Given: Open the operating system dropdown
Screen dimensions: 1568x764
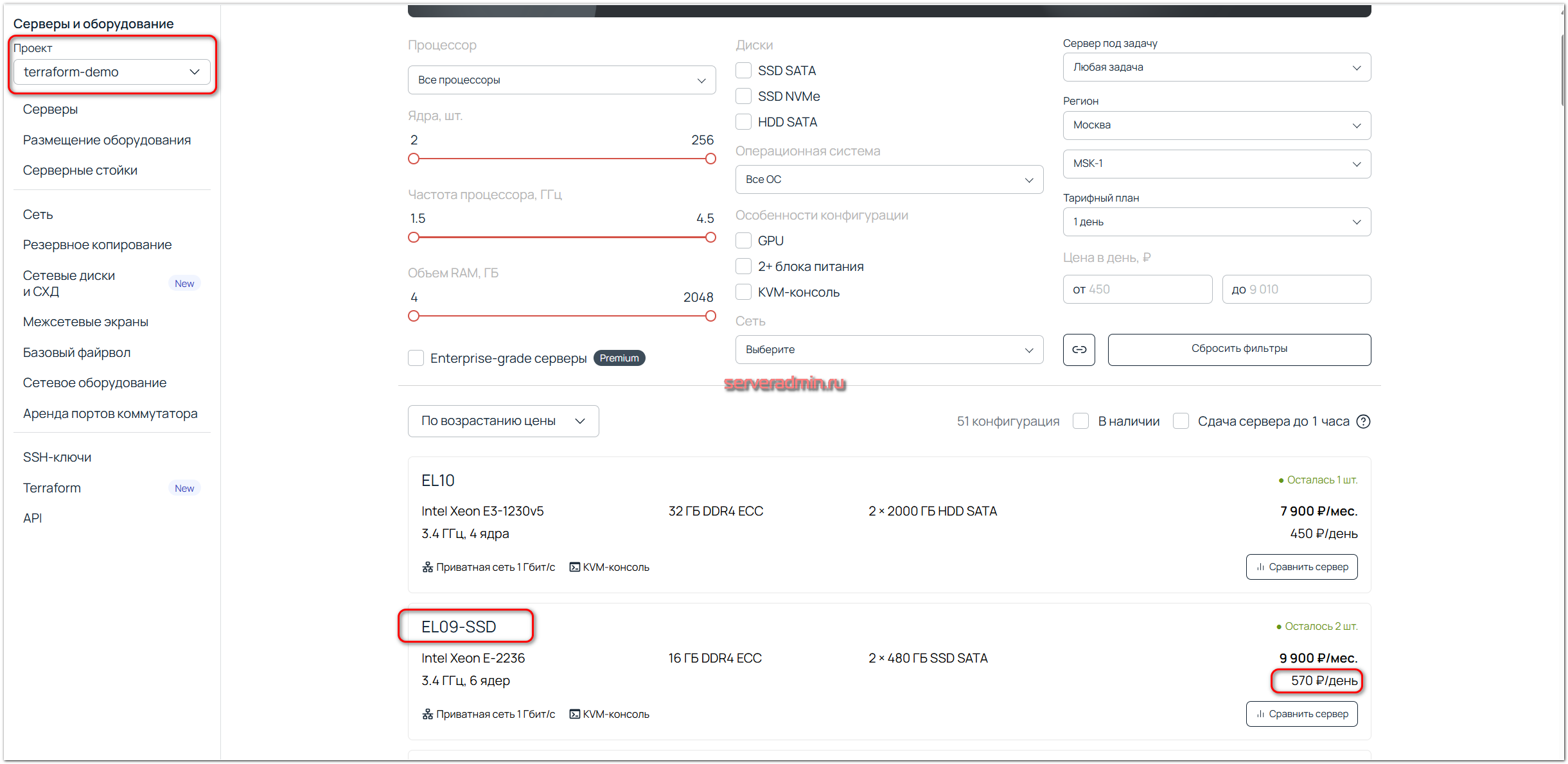Looking at the screenshot, I should [x=888, y=180].
